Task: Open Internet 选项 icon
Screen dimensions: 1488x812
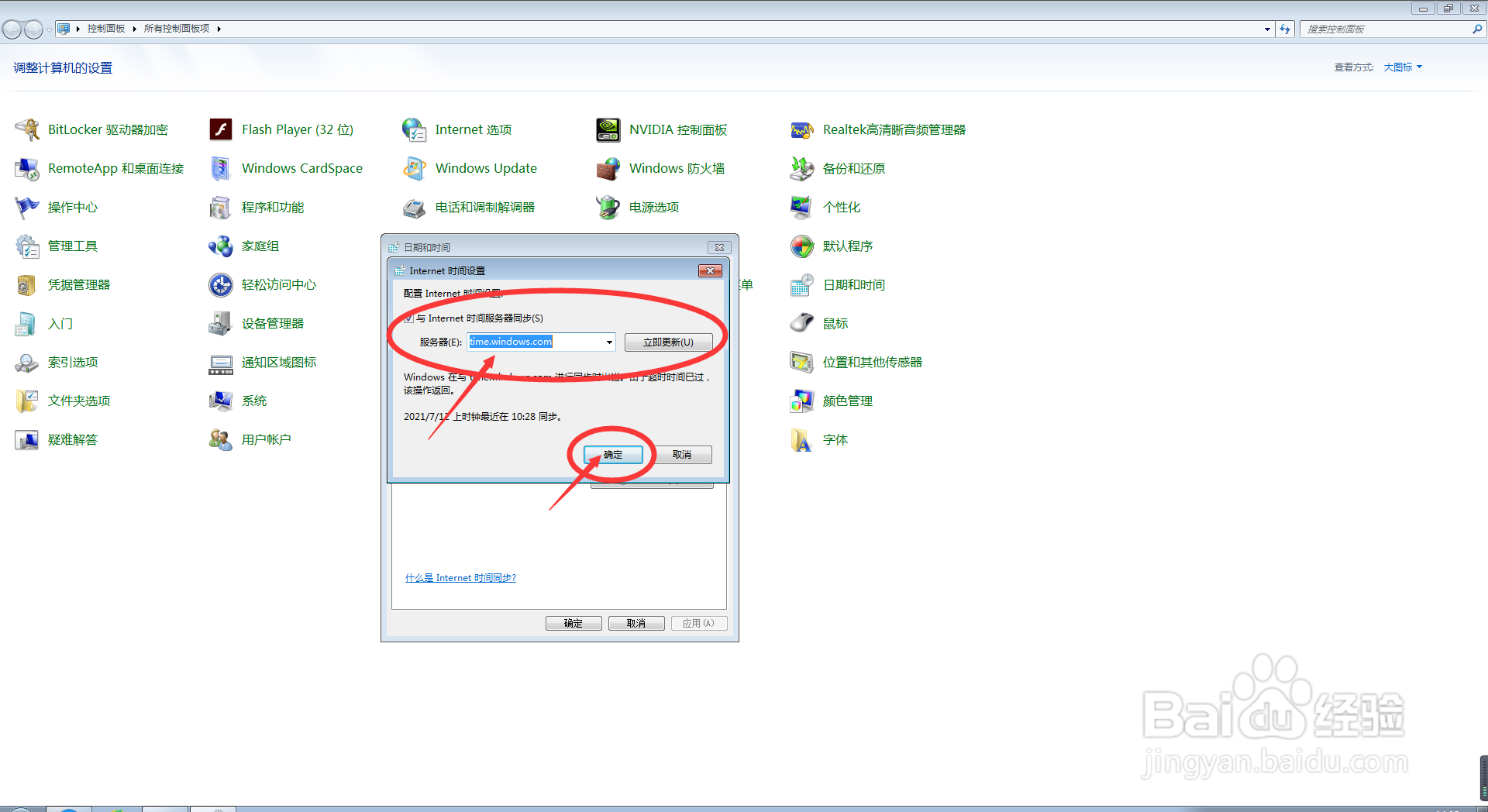Action: click(415, 129)
